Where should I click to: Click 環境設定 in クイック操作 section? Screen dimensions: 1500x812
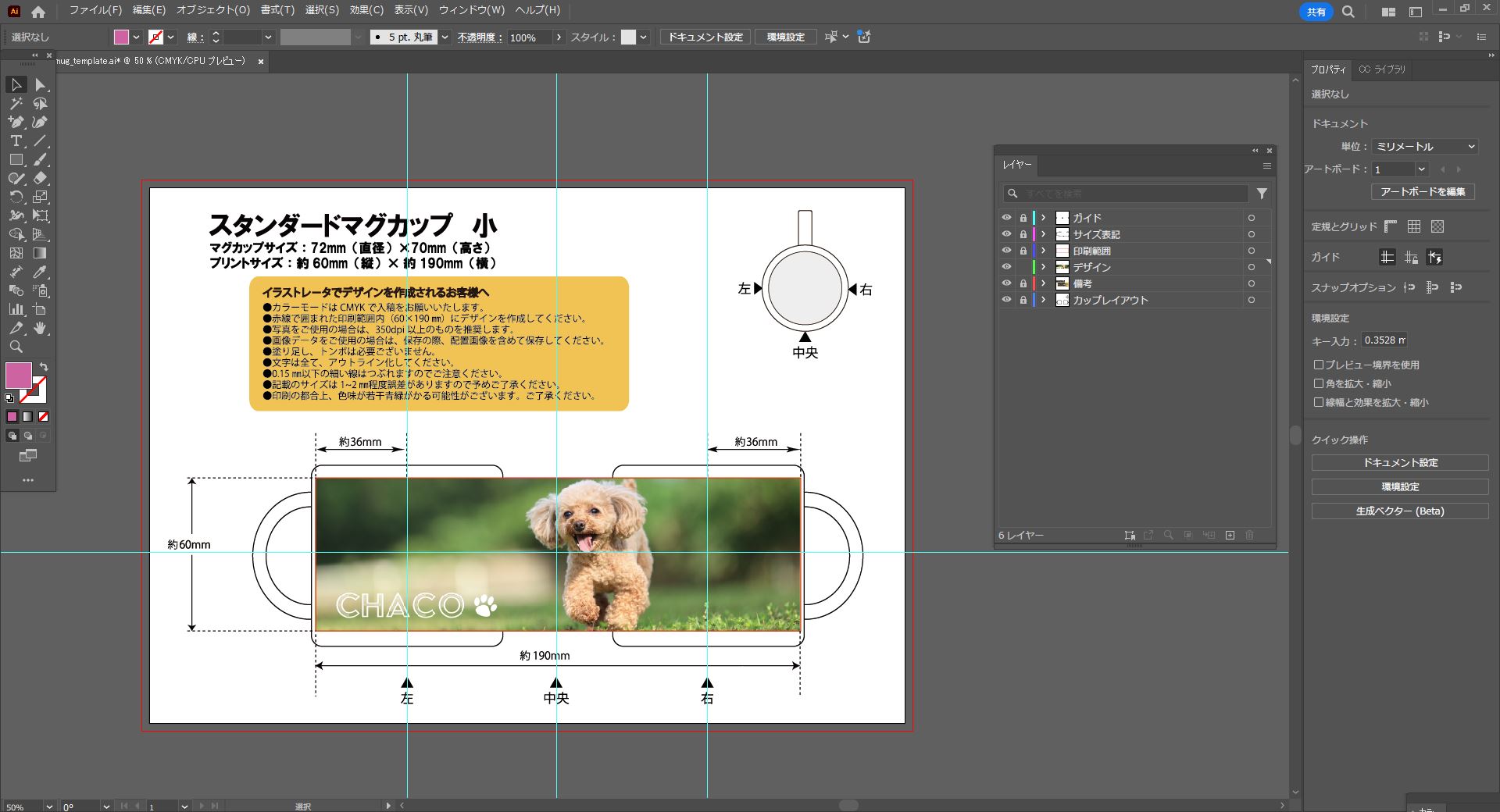click(x=1400, y=486)
